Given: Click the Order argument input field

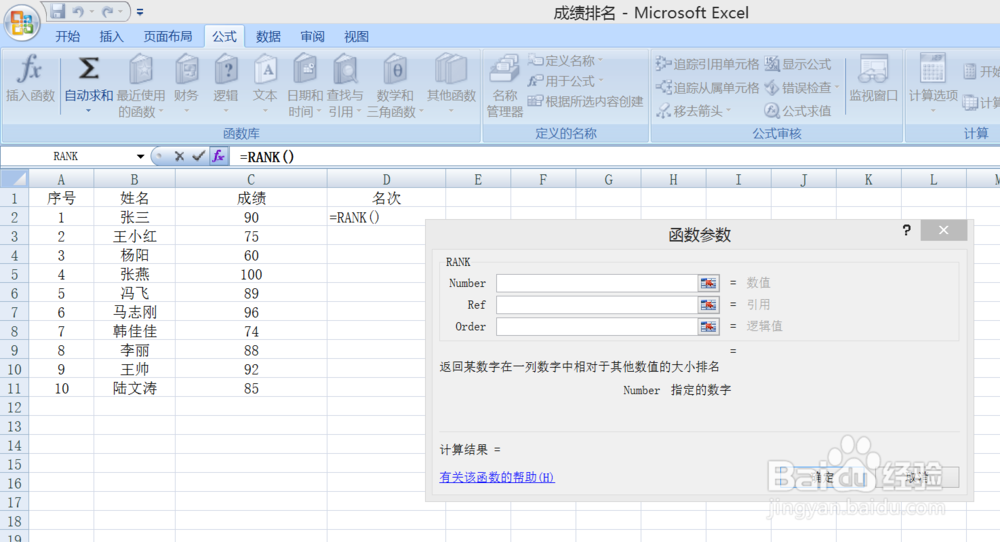Looking at the screenshot, I should [597, 326].
